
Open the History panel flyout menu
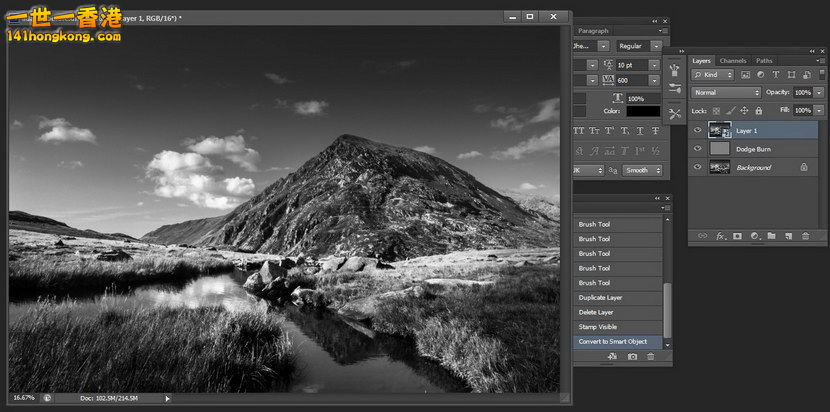(665, 208)
